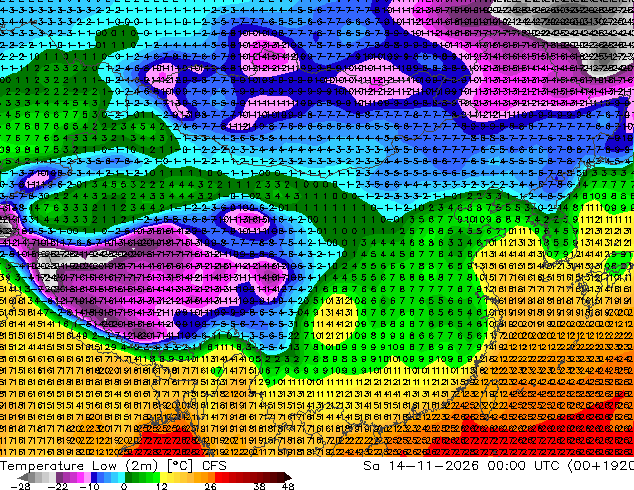Click the '38' legend value

coord(260,486)
